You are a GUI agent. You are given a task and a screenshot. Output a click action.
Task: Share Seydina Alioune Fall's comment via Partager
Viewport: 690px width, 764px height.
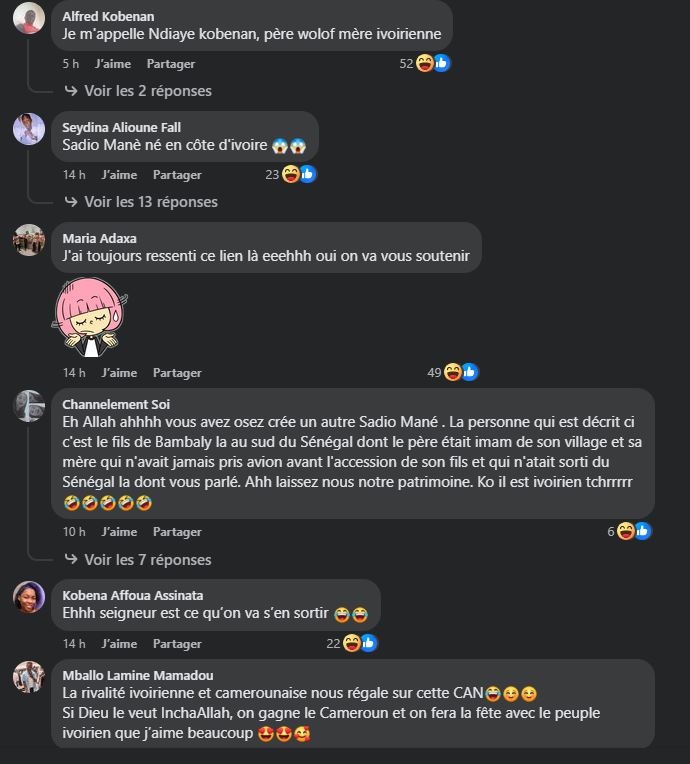click(x=177, y=175)
